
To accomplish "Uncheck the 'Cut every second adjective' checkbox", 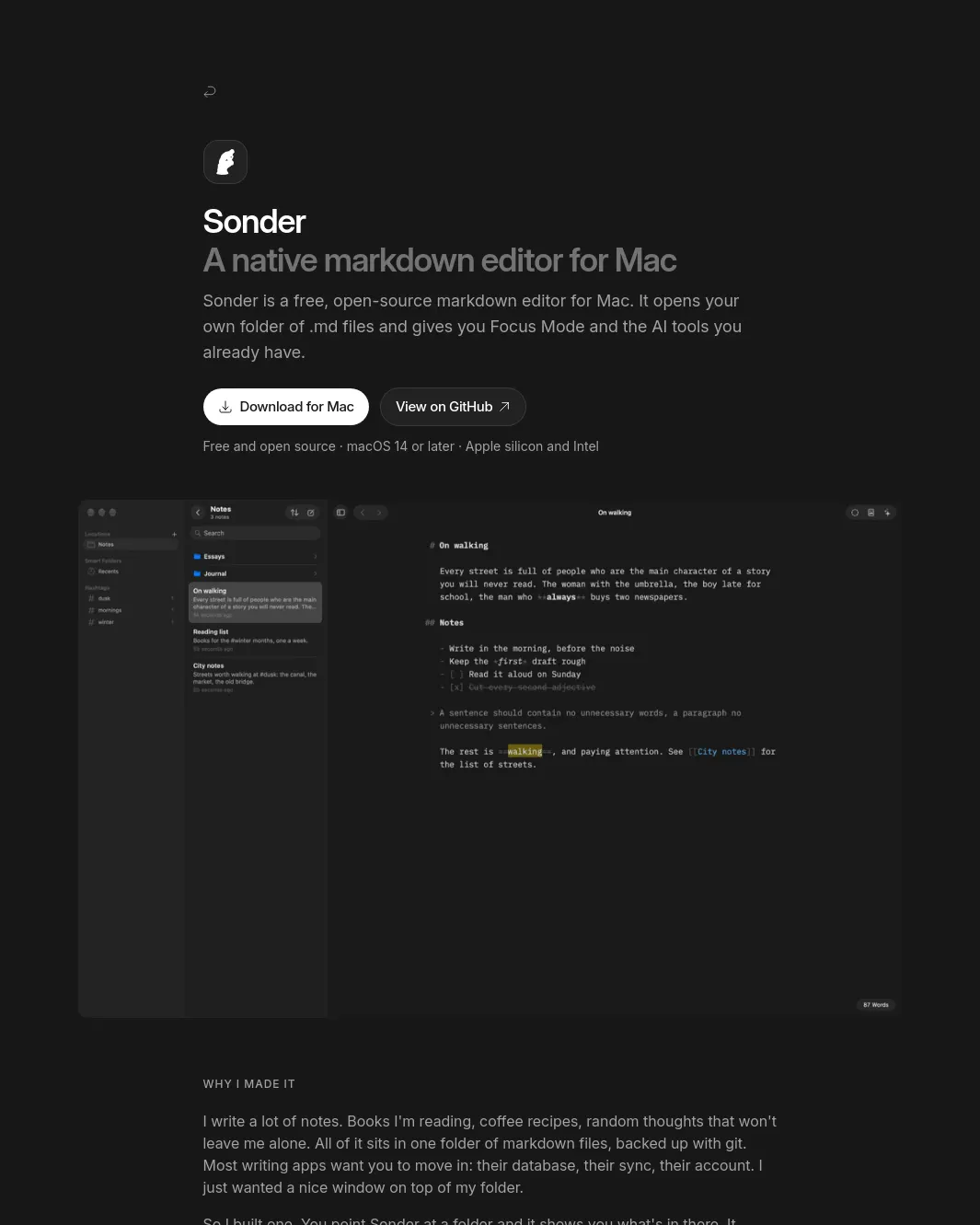I will [456, 688].
